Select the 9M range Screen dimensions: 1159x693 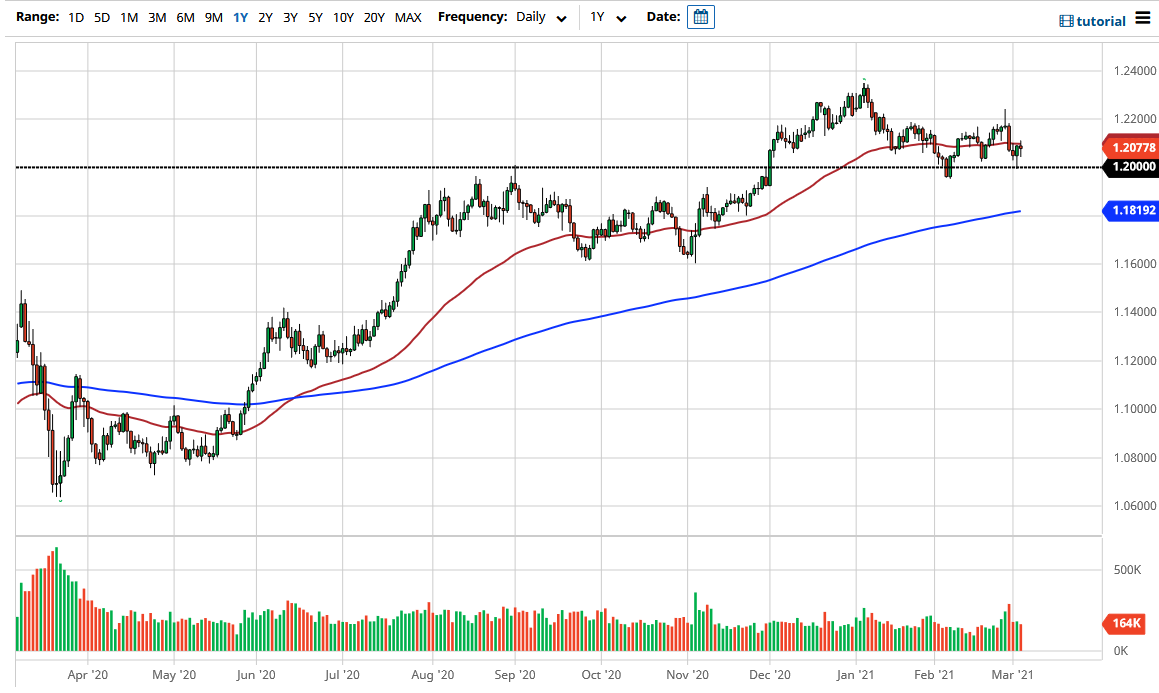[212, 17]
